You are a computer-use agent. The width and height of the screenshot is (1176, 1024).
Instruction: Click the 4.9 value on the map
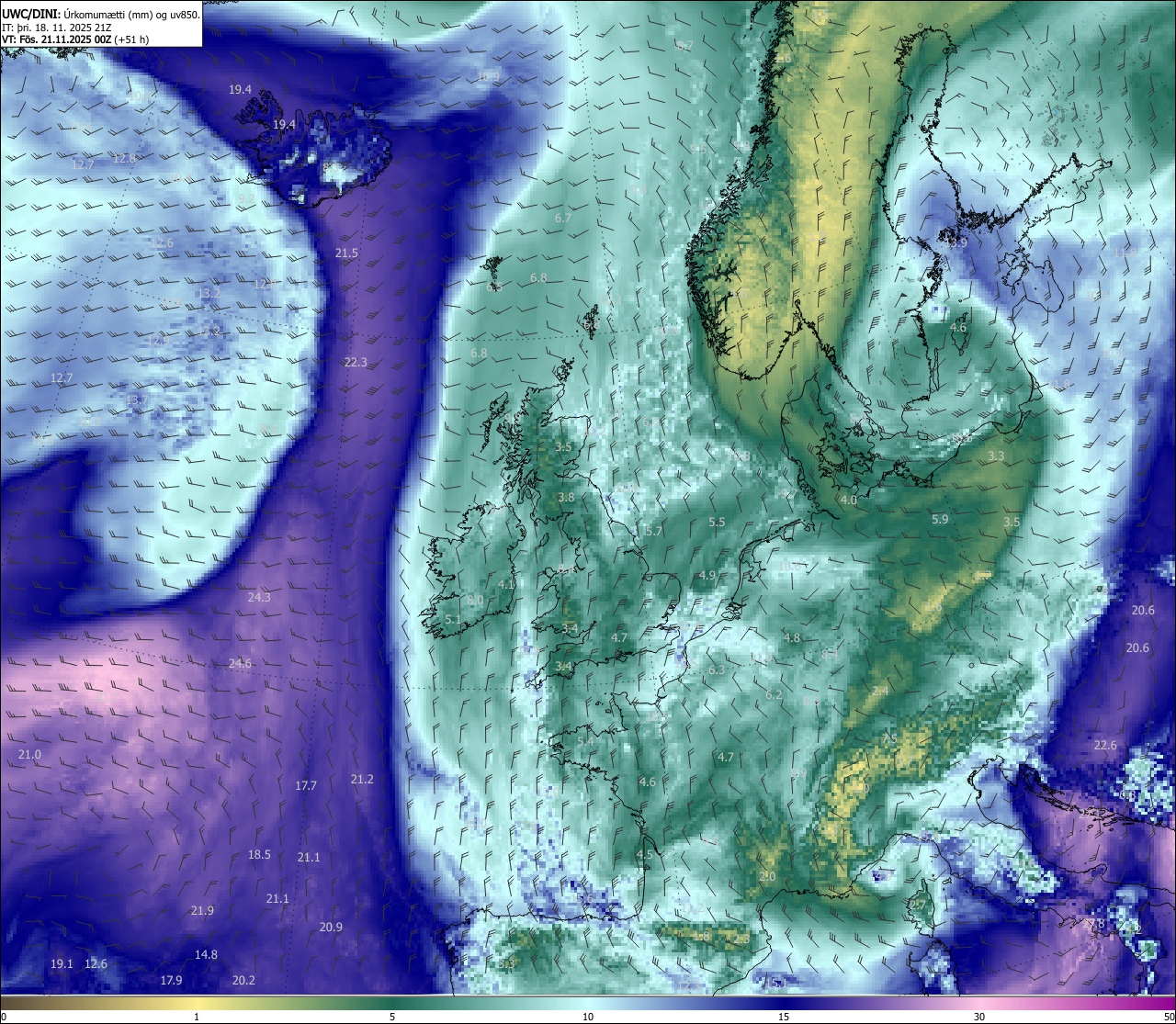pos(707,576)
